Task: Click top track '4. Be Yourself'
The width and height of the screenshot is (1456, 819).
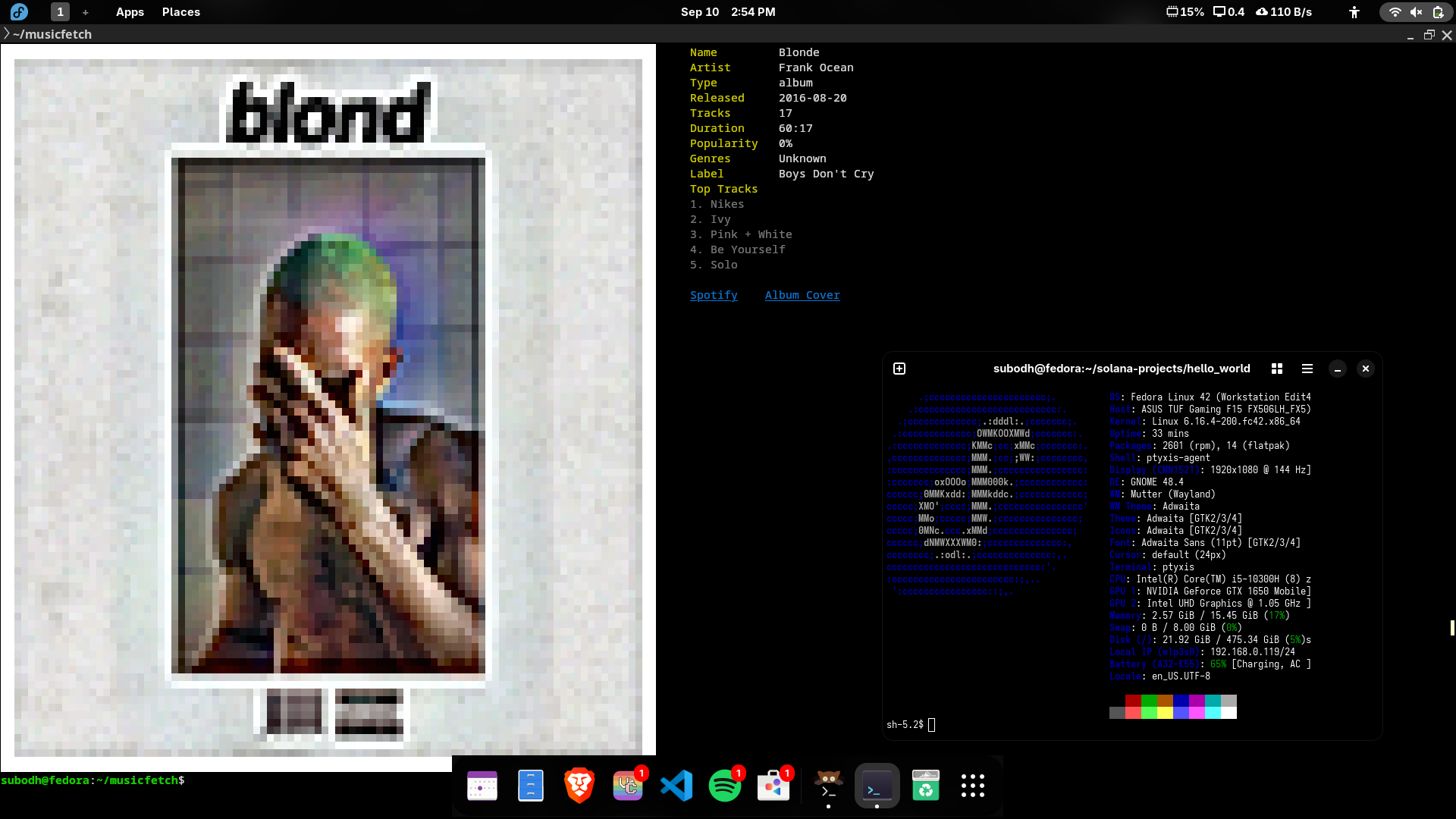Action: (738, 249)
